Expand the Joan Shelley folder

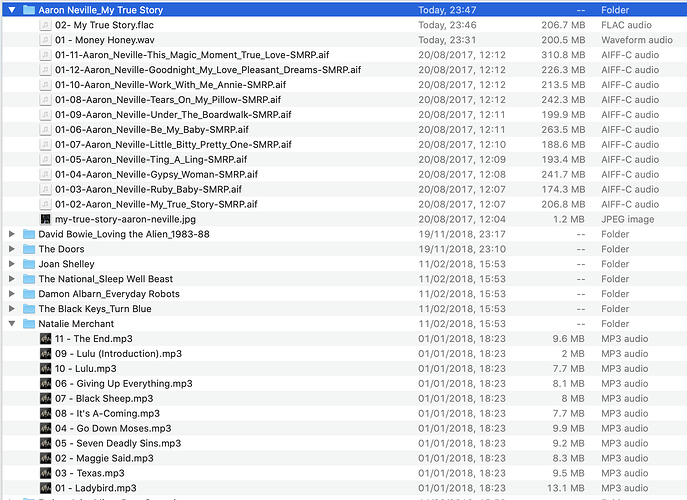[12, 264]
